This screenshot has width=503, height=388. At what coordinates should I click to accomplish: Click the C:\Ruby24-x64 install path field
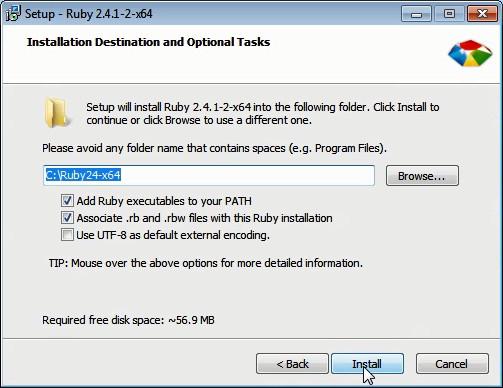(209, 175)
